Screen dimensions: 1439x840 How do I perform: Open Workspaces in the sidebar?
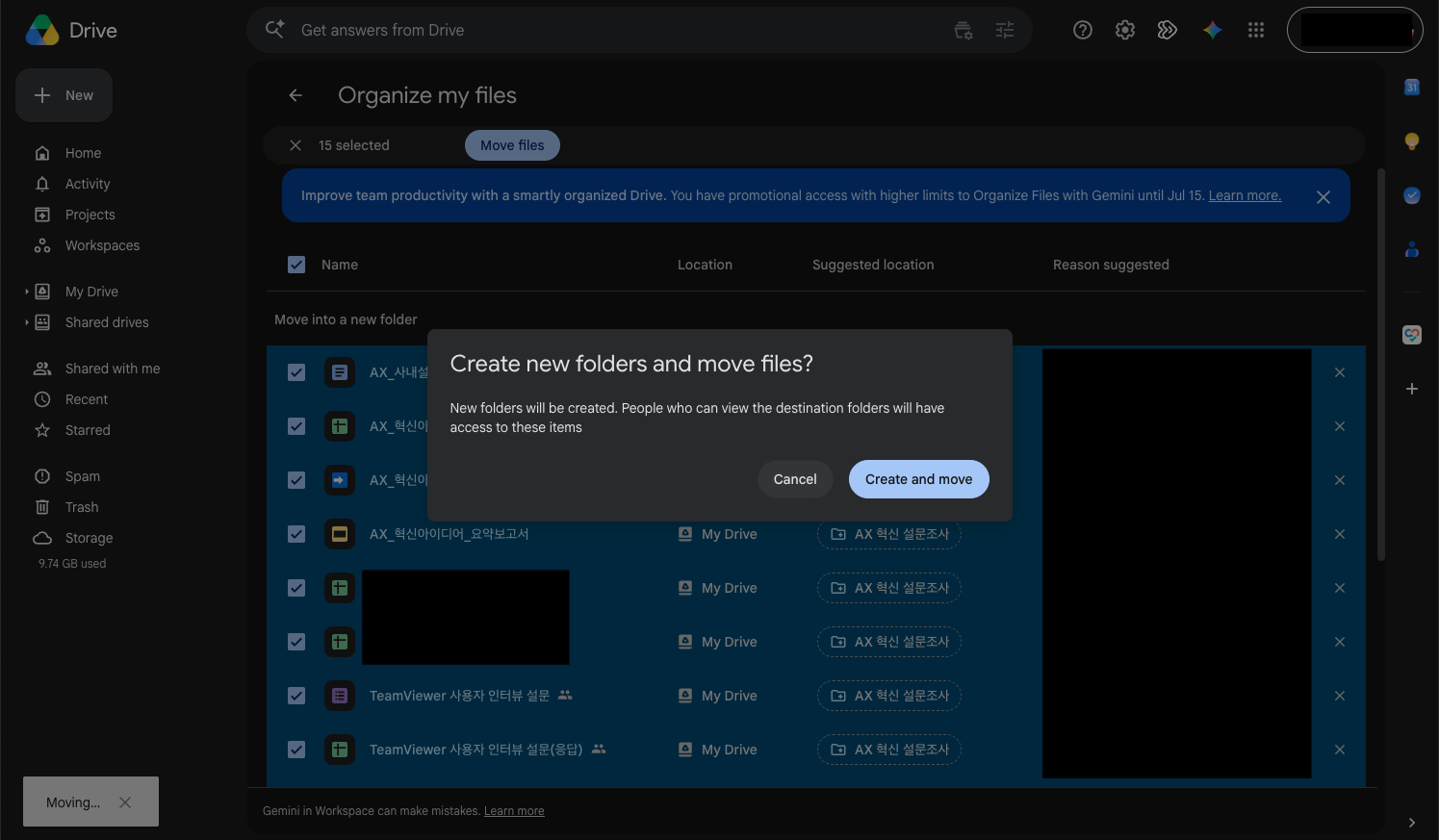coord(102,245)
